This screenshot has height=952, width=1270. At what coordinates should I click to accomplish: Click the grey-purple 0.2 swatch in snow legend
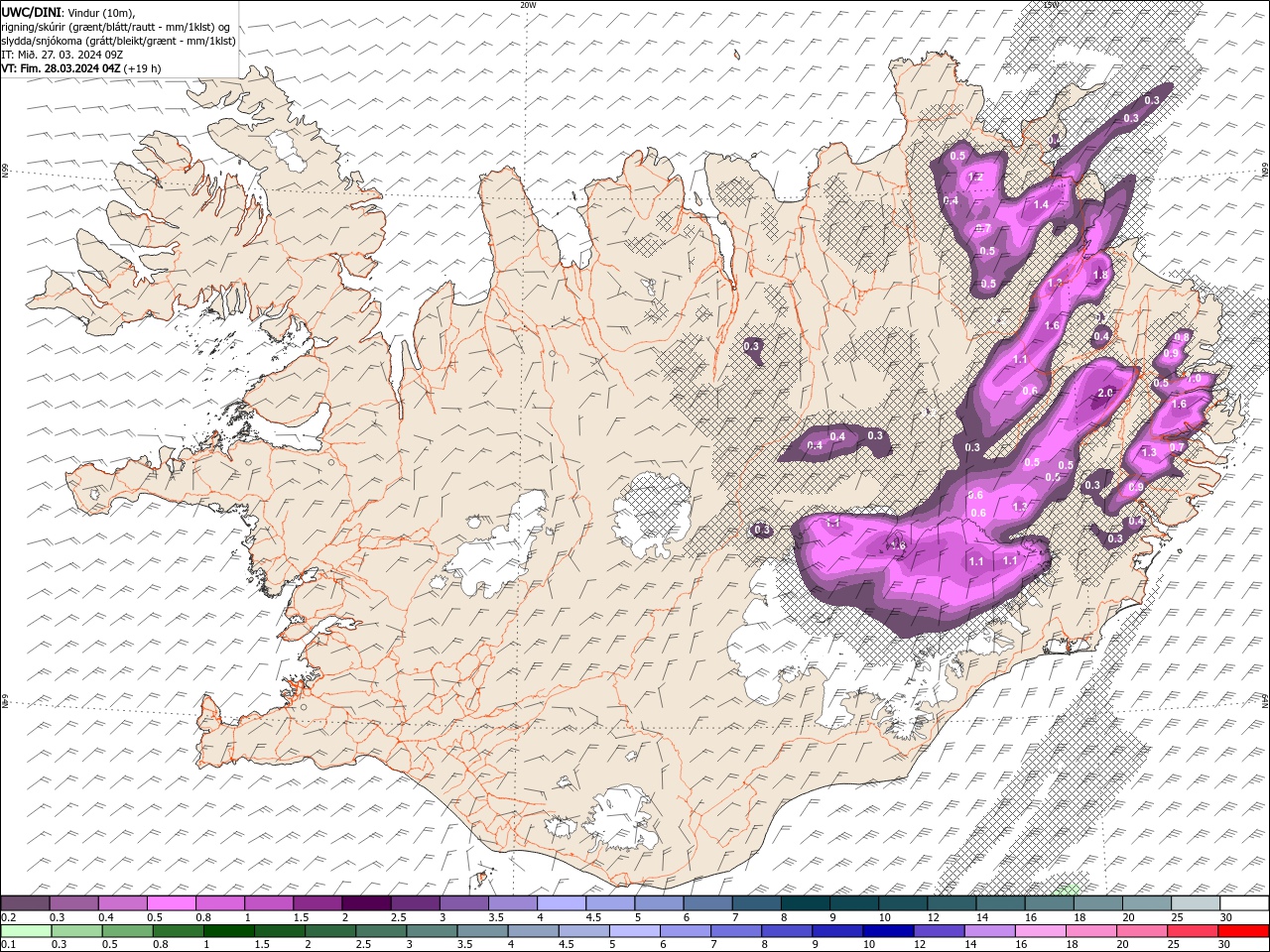click(26, 903)
